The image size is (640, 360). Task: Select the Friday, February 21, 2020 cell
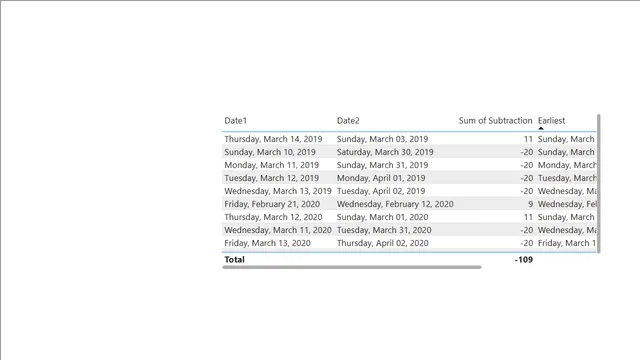click(x=272, y=204)
